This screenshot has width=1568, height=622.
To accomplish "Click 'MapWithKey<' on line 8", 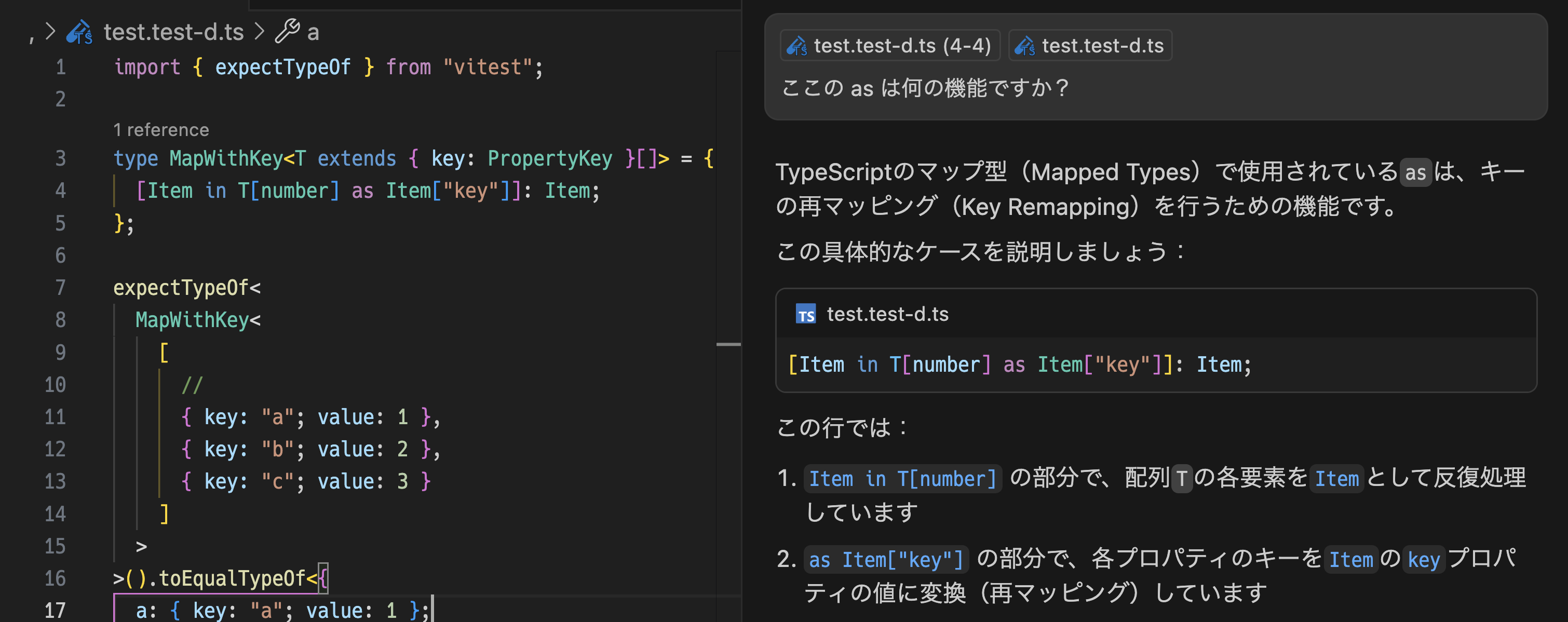I will click(198, 320).
